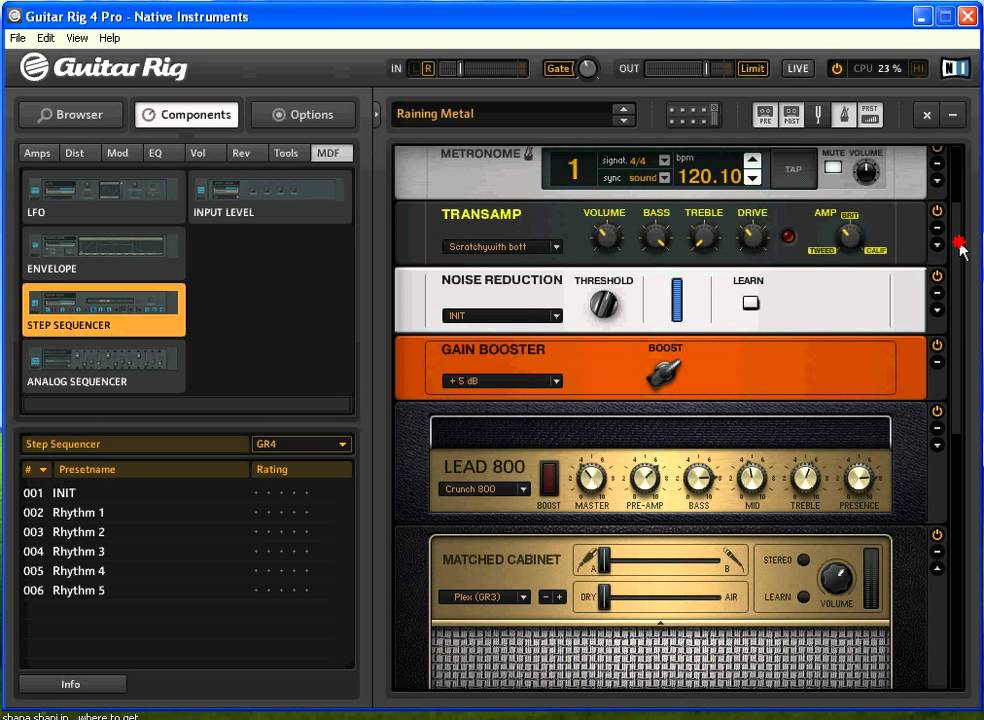Show the preset volume panel icon
Image resolution: width=984 pixels, height=720 pixels.
[870, 115]
